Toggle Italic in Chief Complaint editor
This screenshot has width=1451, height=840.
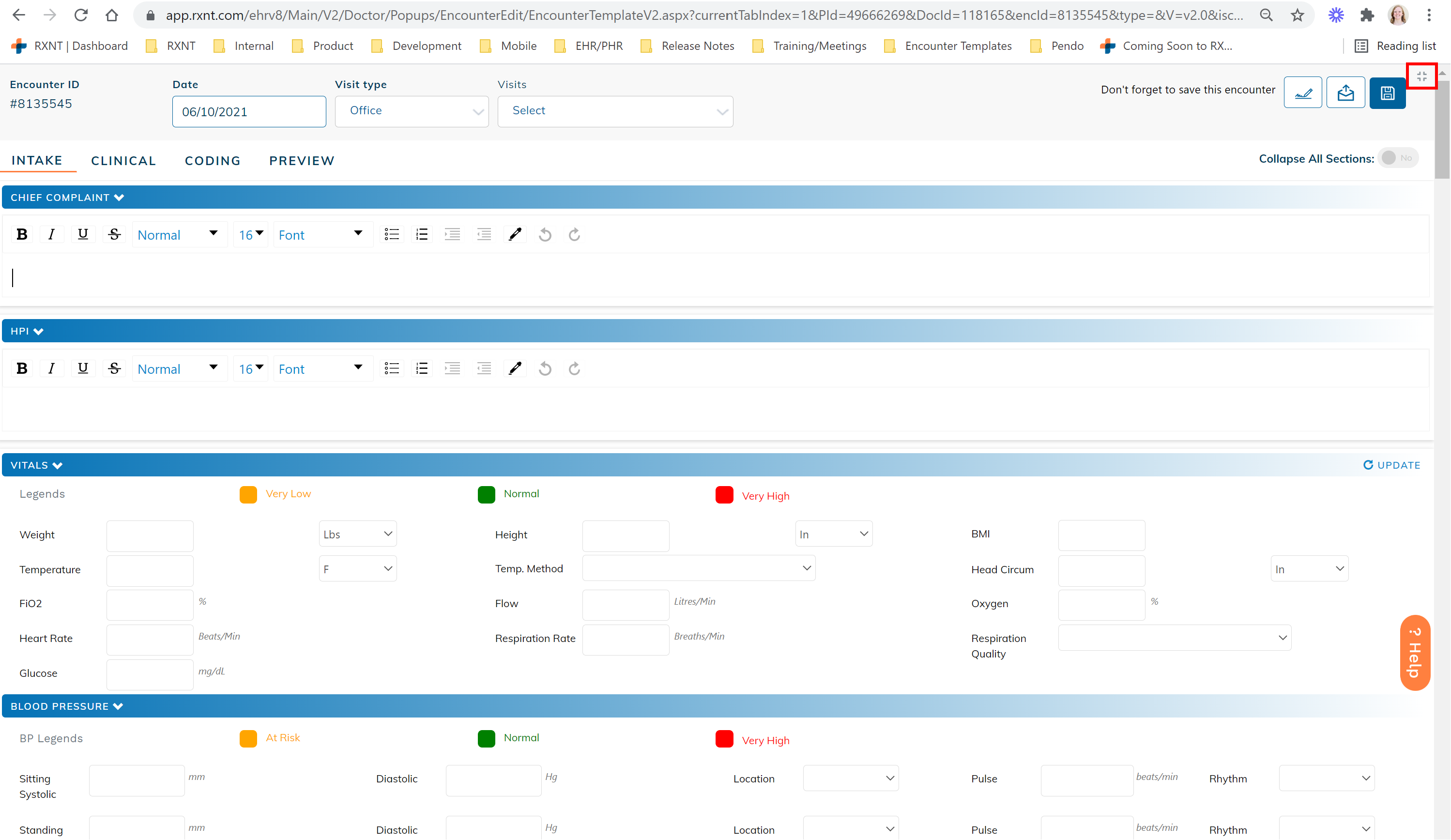click(51, 234)
